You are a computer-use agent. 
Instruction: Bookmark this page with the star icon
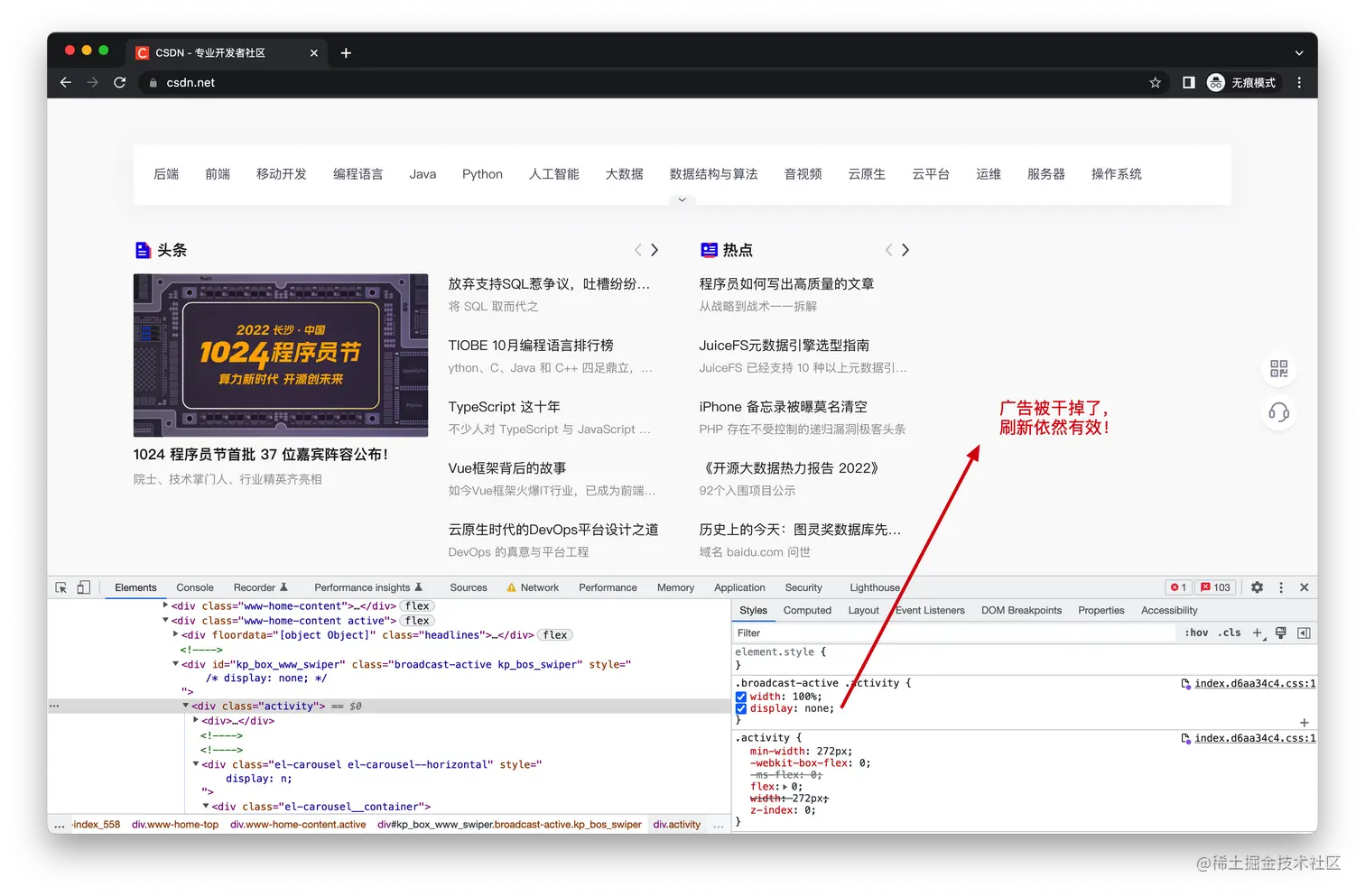click(1155, 82)
